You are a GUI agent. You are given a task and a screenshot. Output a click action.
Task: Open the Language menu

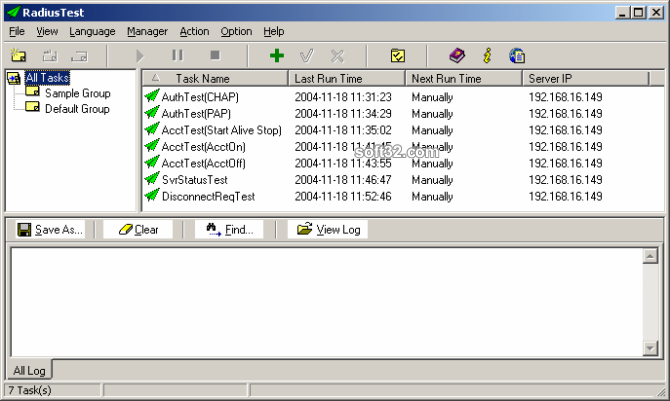92,31
